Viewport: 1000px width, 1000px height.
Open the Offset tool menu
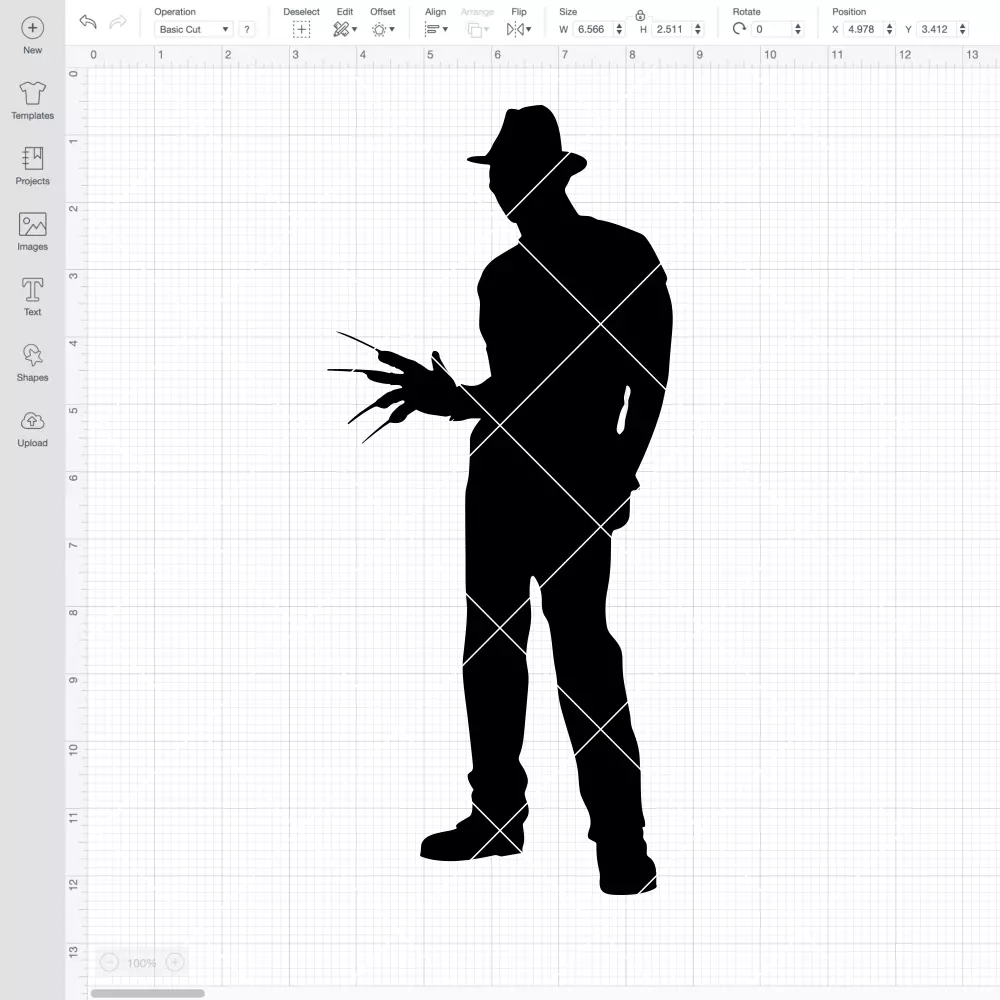[x=383, y=29]
